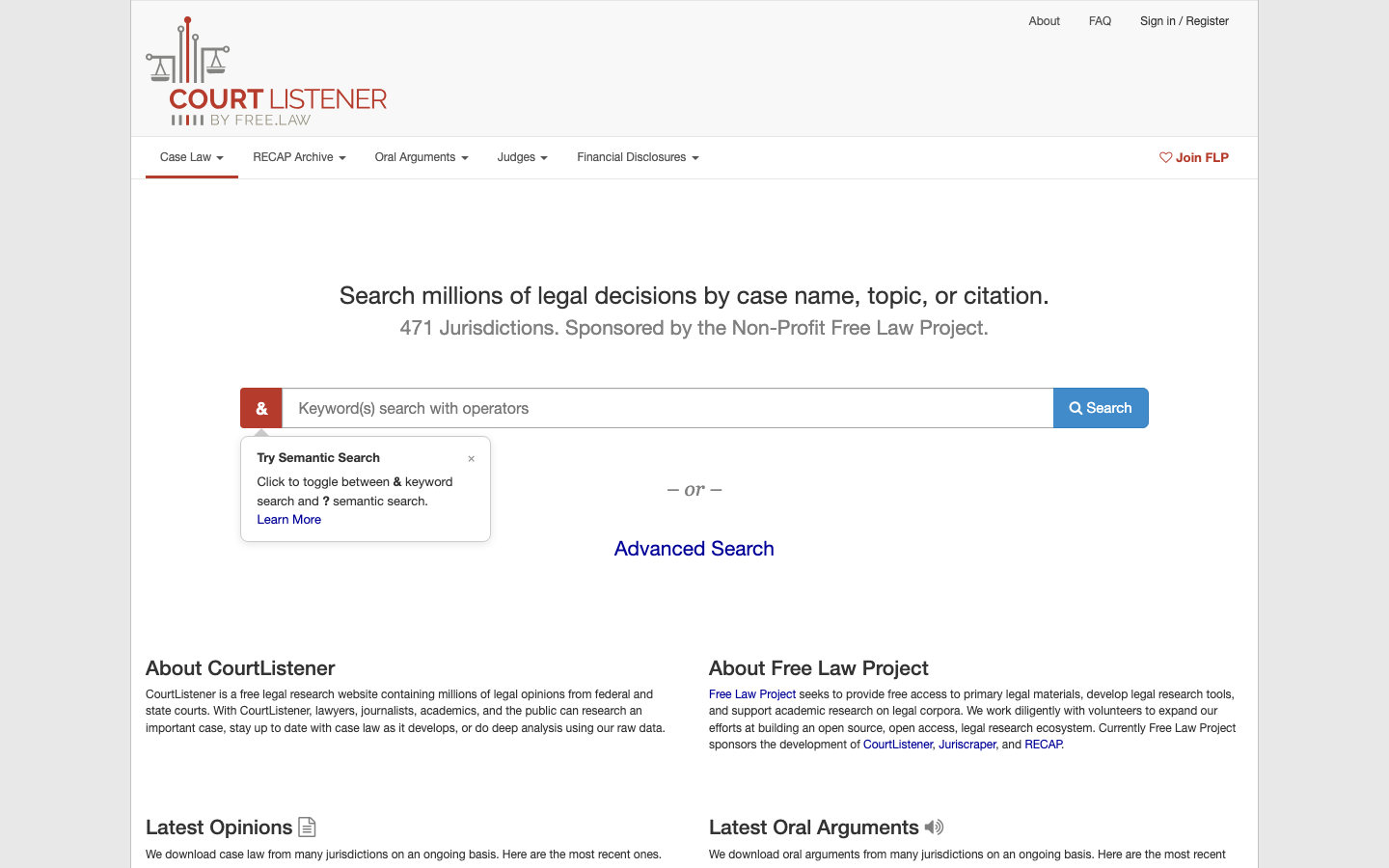Click the CourtListener link in sponsor paragraph
Viewport: 1389px width, 868px height.
coord(898,745)
